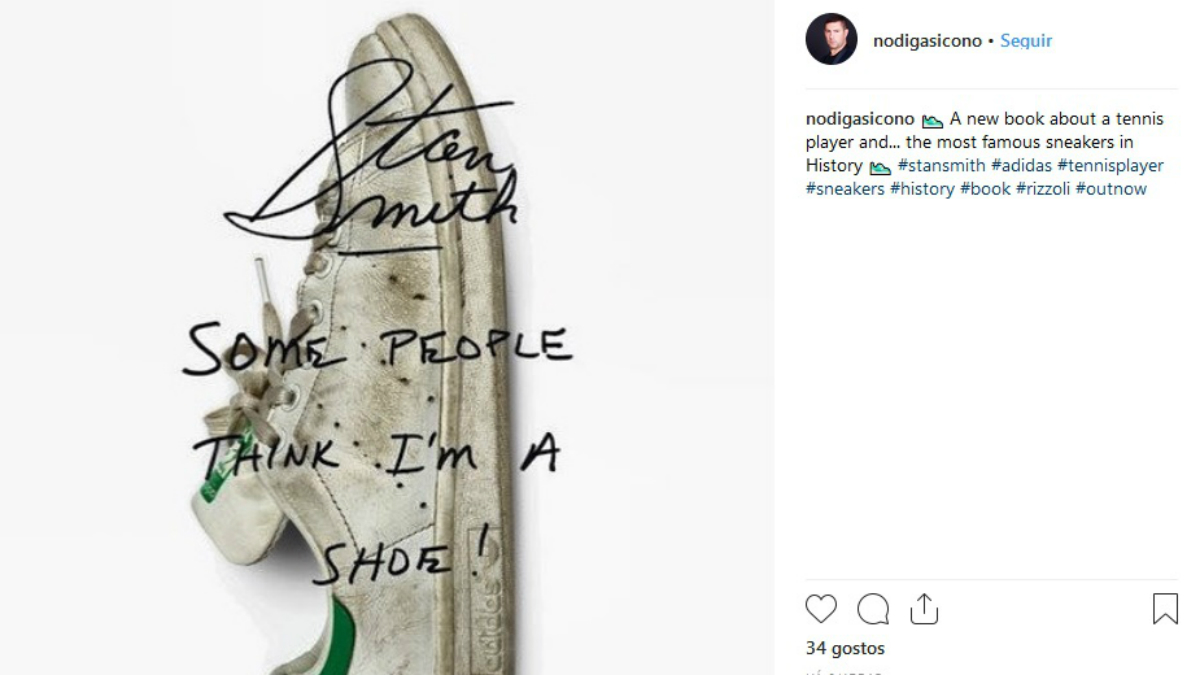
Task: Open the #stansmith hashtag
Action: (x=941, y=166)
